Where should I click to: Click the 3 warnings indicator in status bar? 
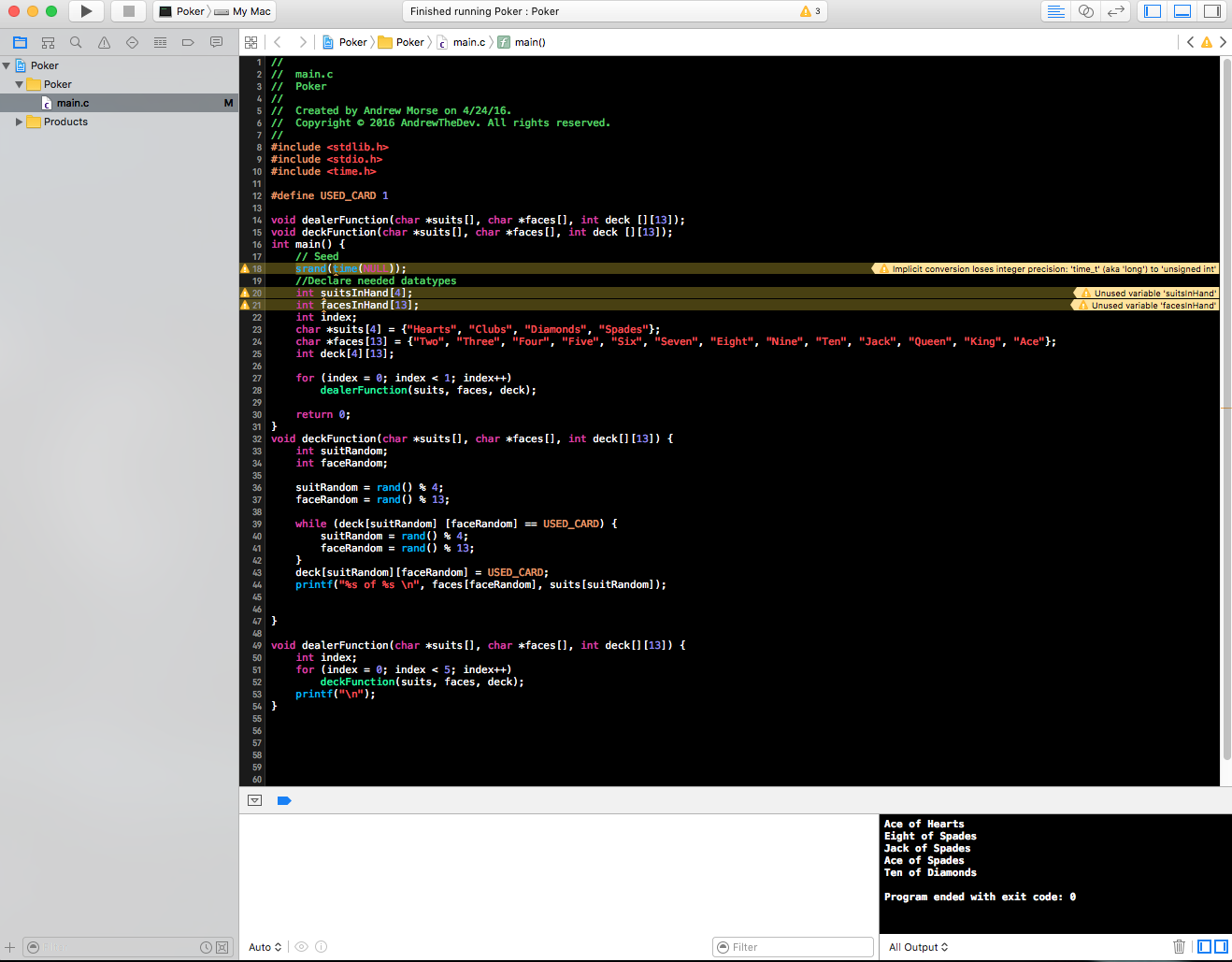tap(809, 11)
